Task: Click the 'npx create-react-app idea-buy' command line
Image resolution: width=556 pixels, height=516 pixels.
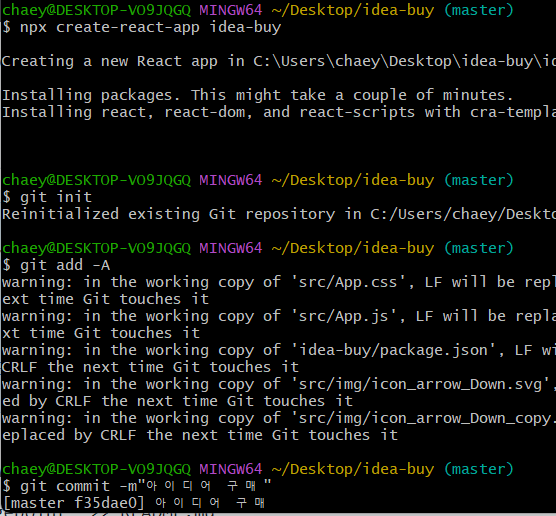Action: [x=142, y=27]
